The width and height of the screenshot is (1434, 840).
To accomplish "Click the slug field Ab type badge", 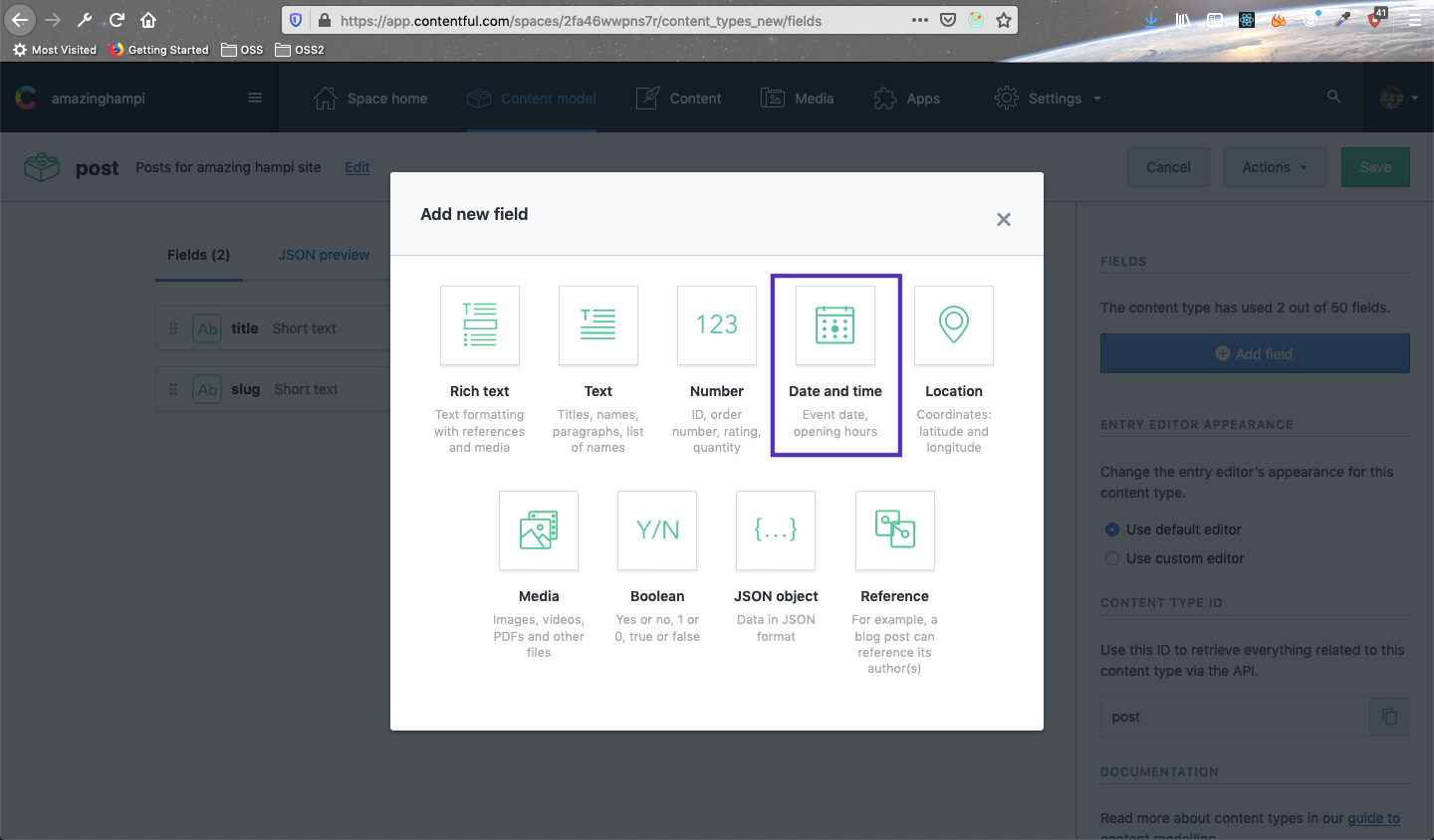I will tap(207, 389).
